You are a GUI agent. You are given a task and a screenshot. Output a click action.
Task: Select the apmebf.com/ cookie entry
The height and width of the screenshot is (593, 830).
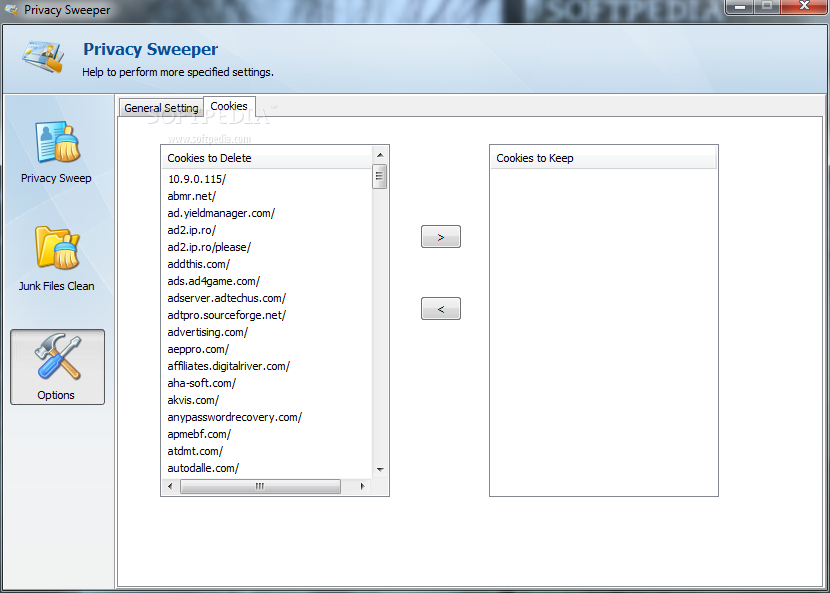pyautogui.click(x=199, y=434)
